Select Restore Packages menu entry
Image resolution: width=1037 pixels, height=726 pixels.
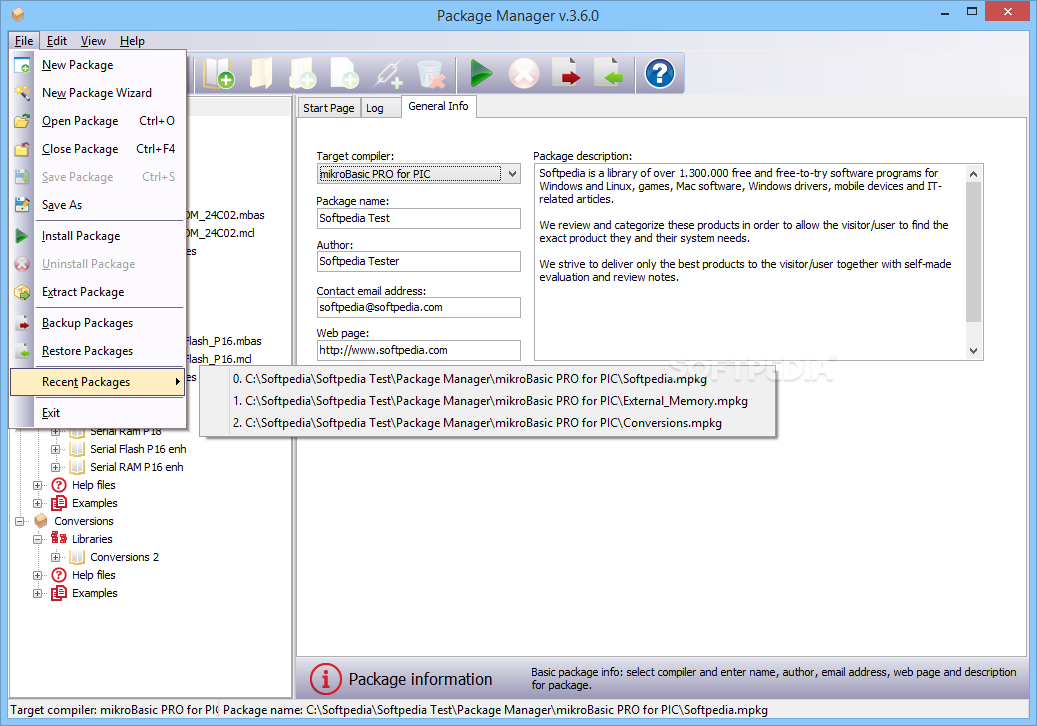(x=98, y=350)
